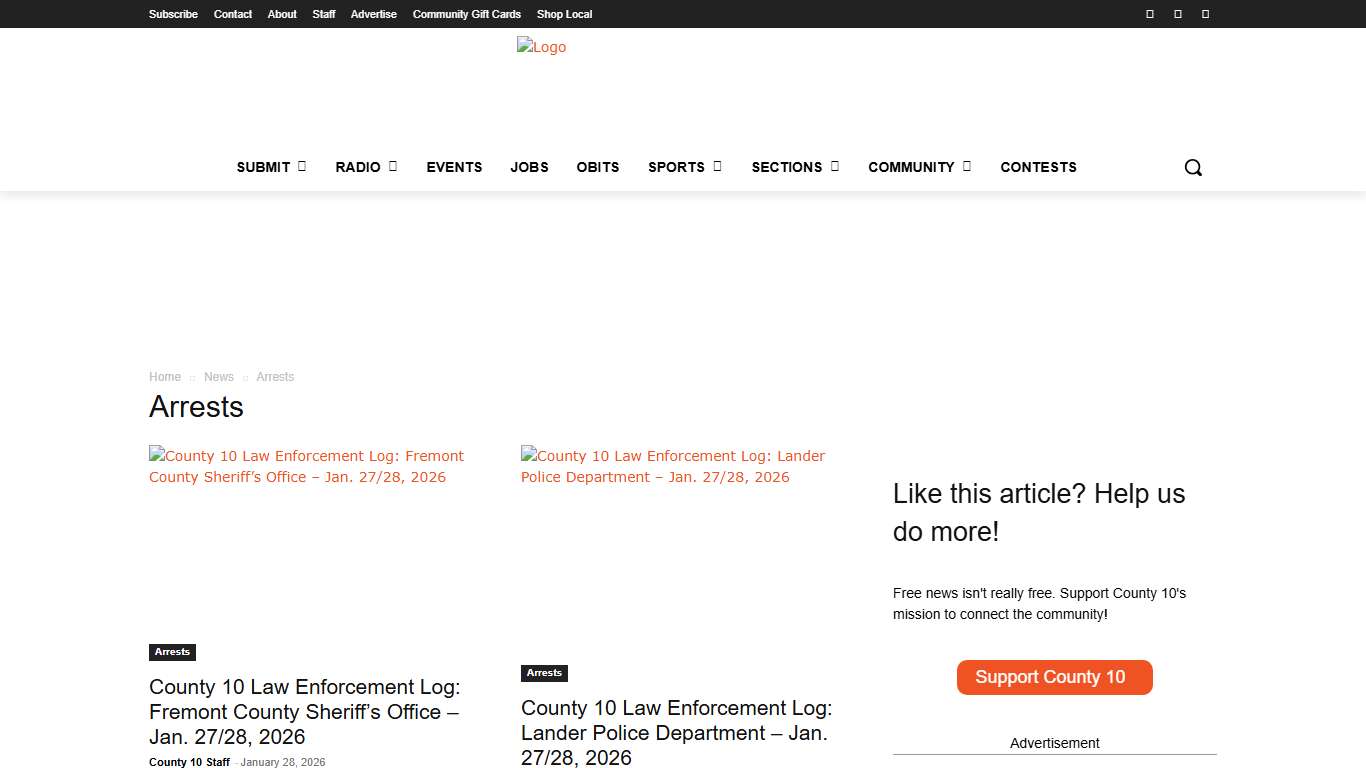Open the Jobs menu item
This screenshot has width=1366, height=768.
click(x=529, y=167)
